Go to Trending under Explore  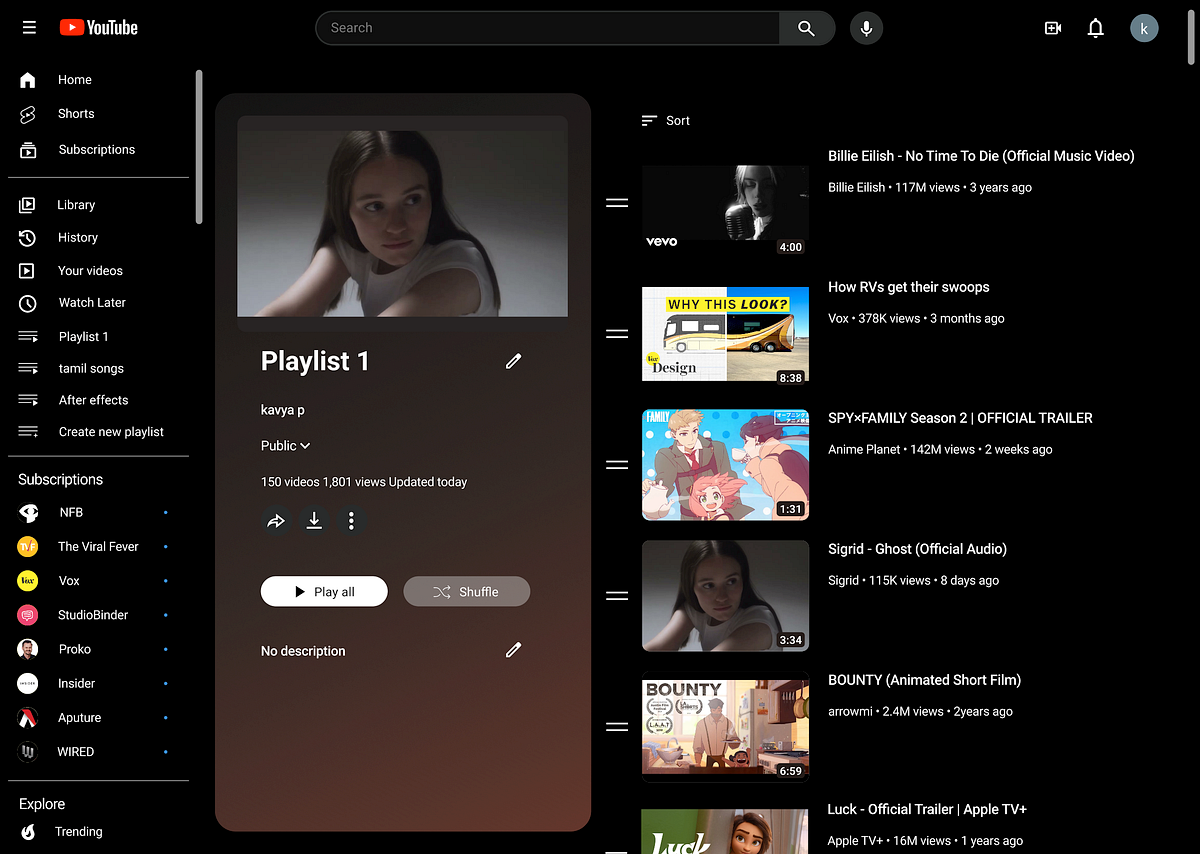pyautogui.click(x=78, y=831)
